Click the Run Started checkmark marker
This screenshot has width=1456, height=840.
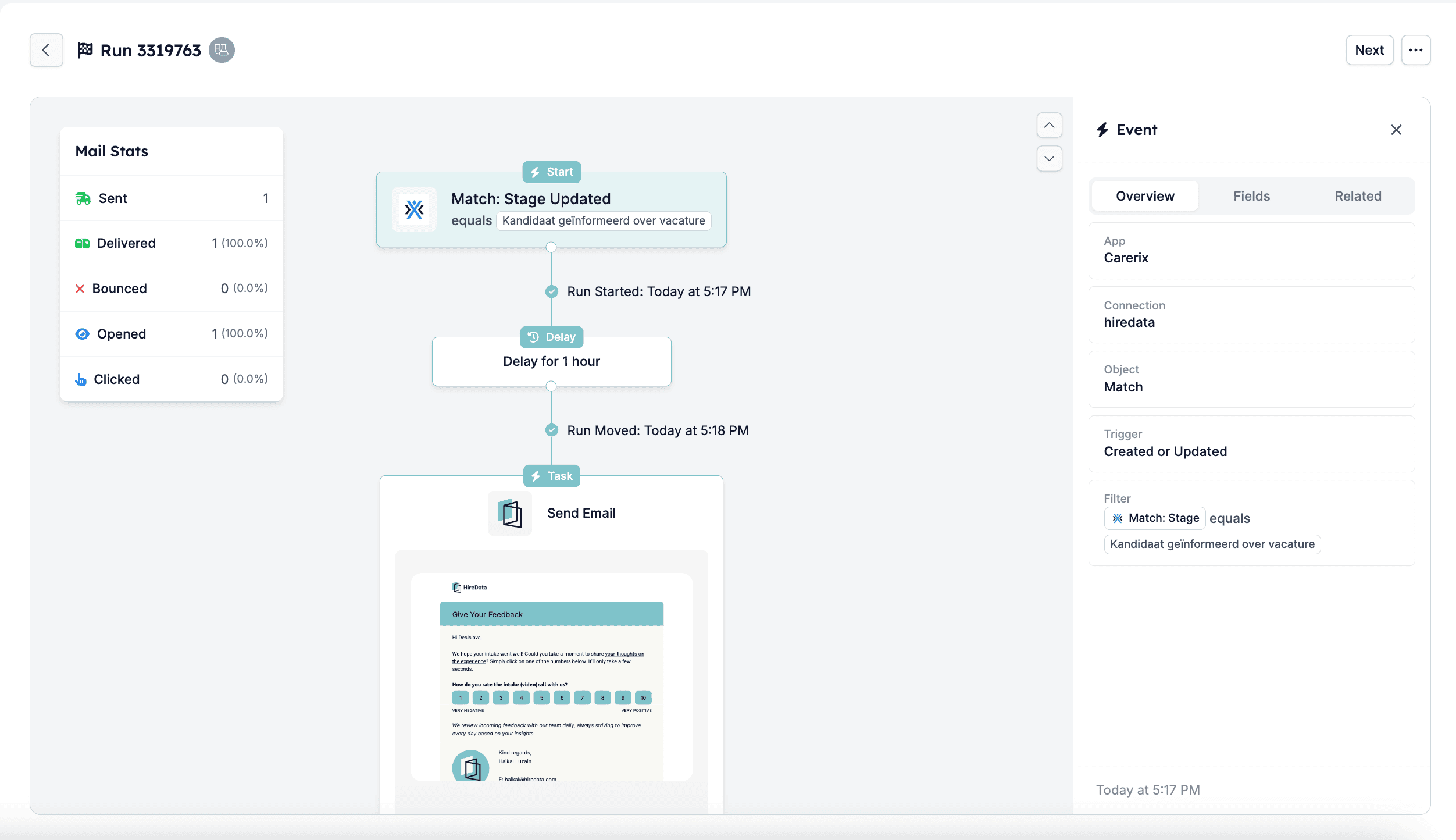pos(551,291)
